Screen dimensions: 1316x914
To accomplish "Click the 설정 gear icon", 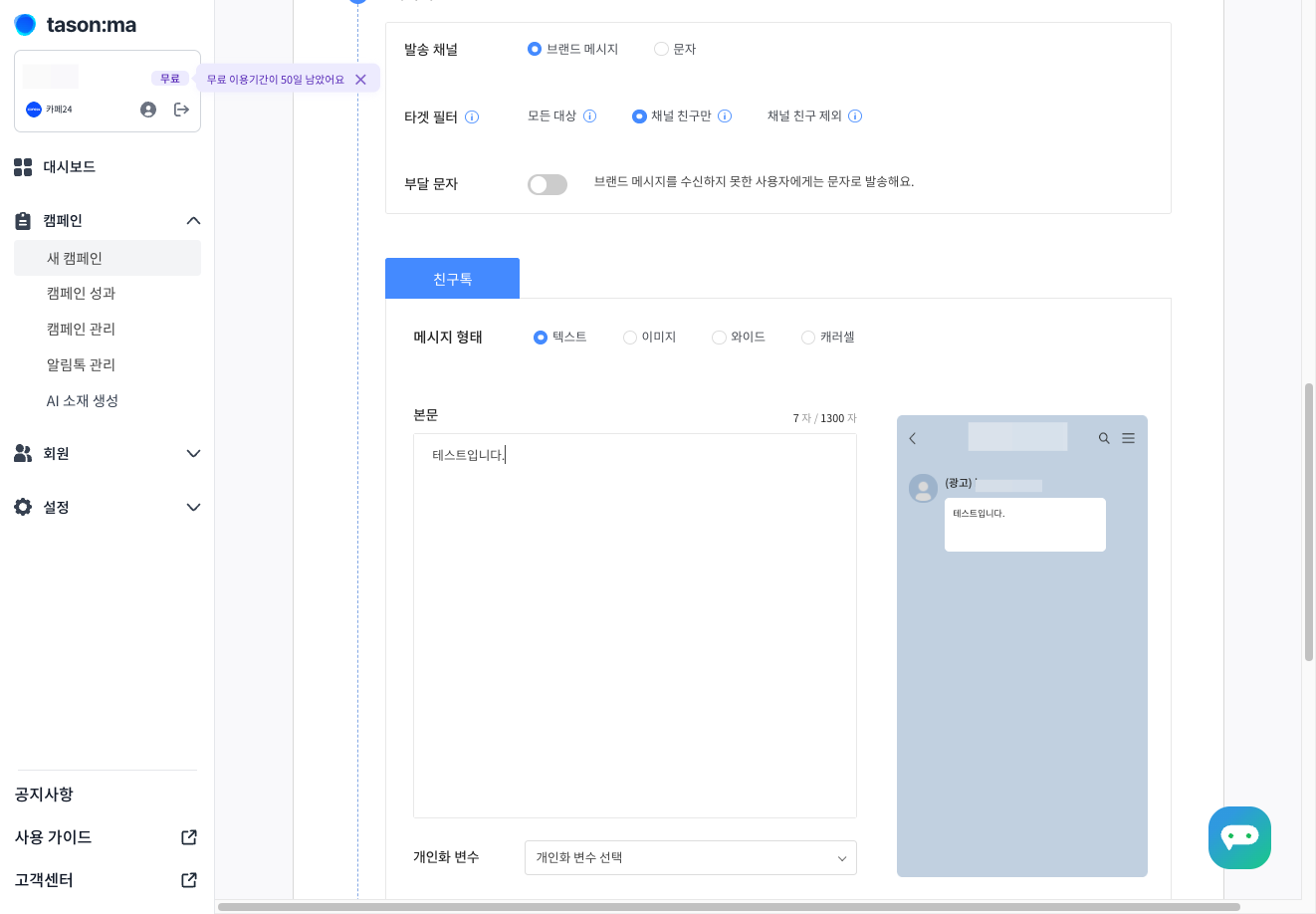I will (23, 508).
